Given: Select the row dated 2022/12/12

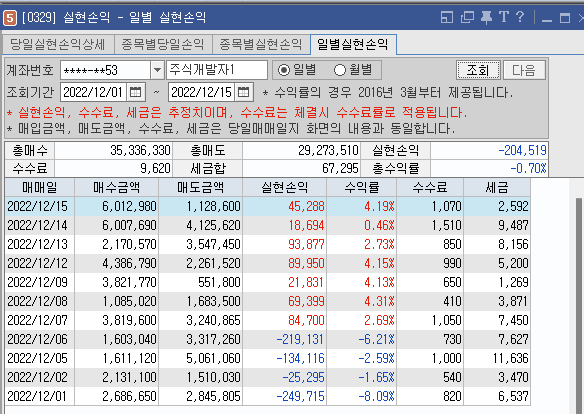Looking at the screenshot, I should [x=268, y=263].
